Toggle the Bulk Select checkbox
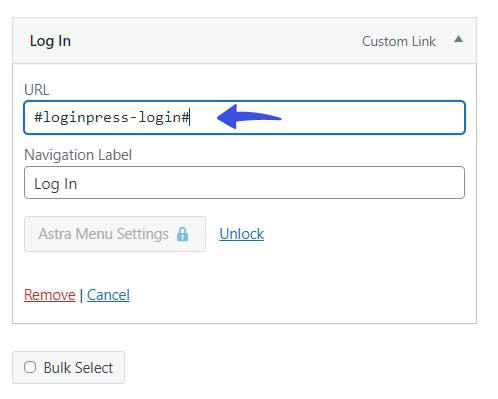The image size is (498, 399). [30, 367]
